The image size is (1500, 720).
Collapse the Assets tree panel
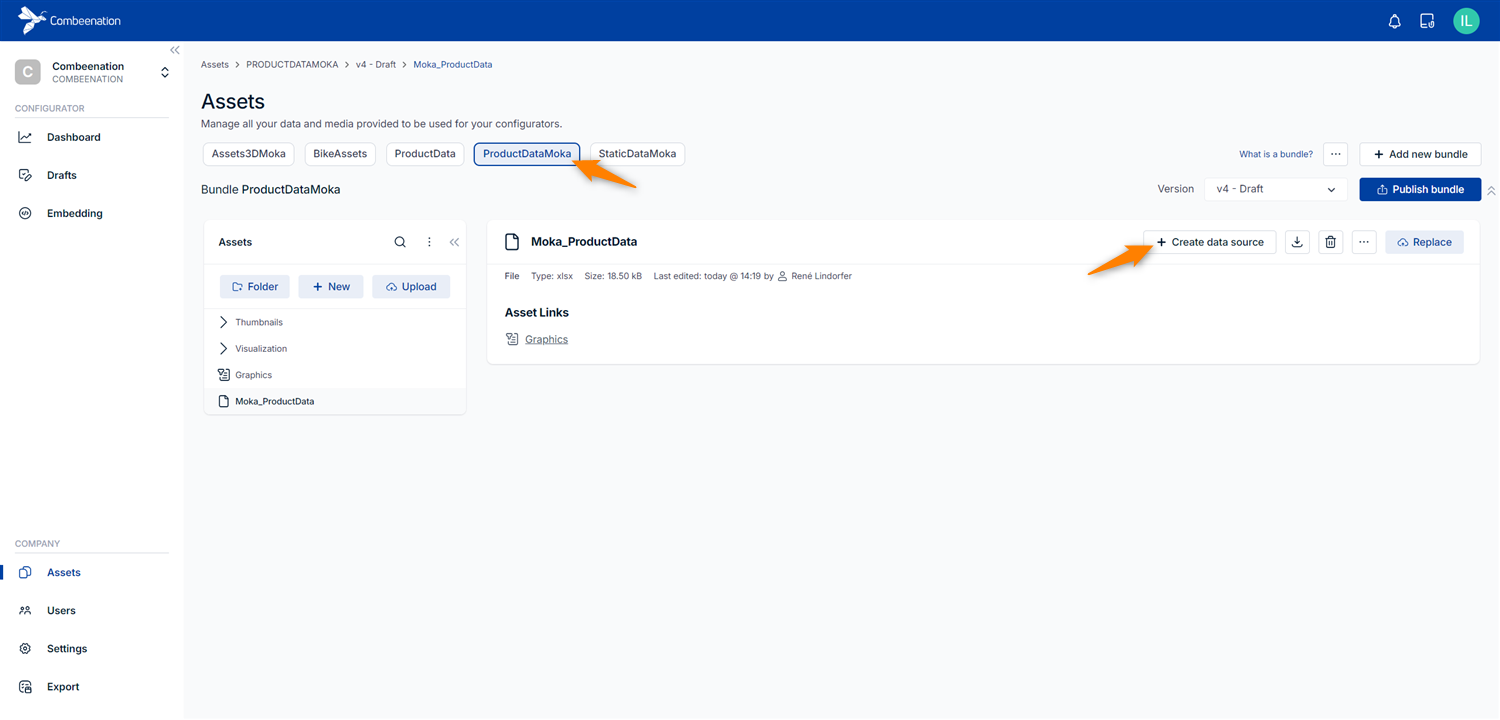point(454,242)
